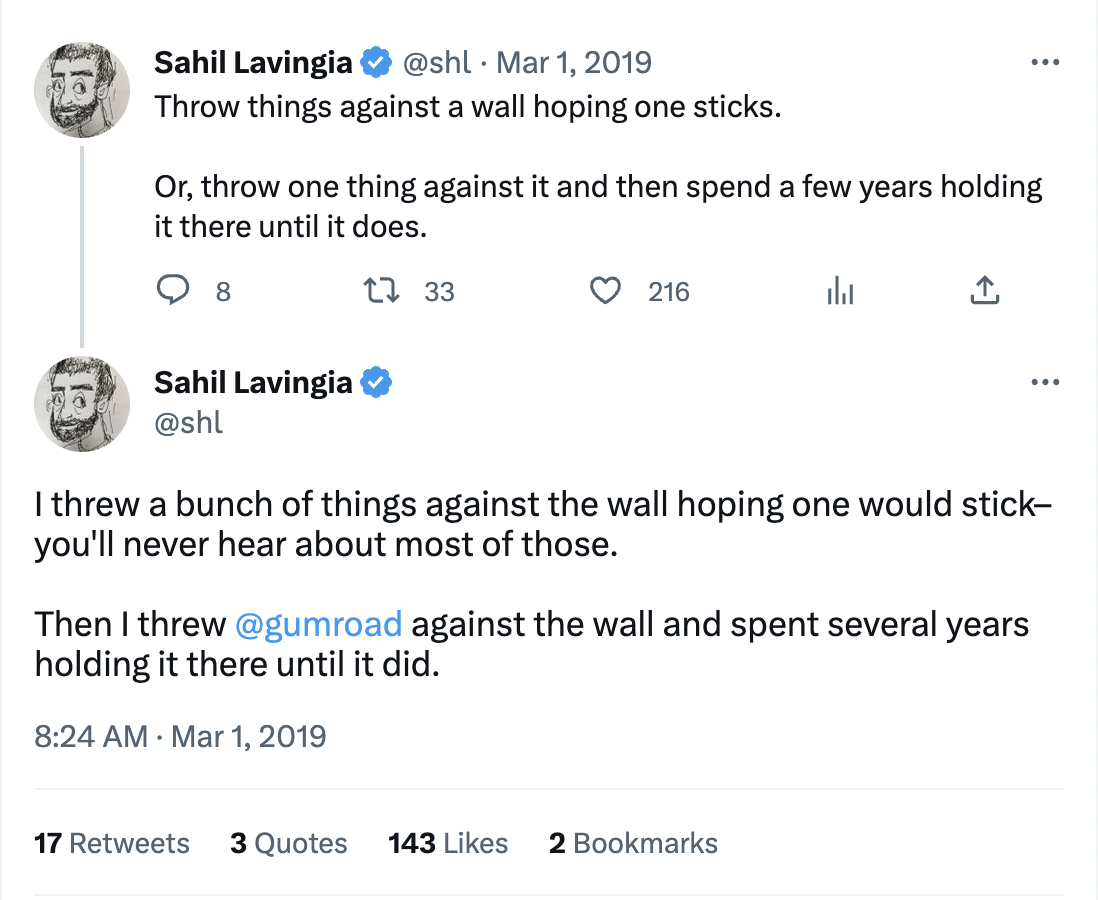Click the @gumroad mention link
Screen dimensions: 1098x900
click(318, 625)
